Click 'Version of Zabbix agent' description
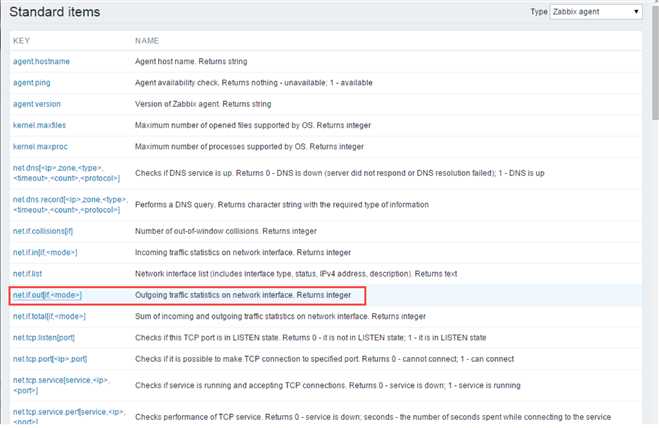Image resolution: width=659 pixels, height=428 pixels. click(203, 104)
